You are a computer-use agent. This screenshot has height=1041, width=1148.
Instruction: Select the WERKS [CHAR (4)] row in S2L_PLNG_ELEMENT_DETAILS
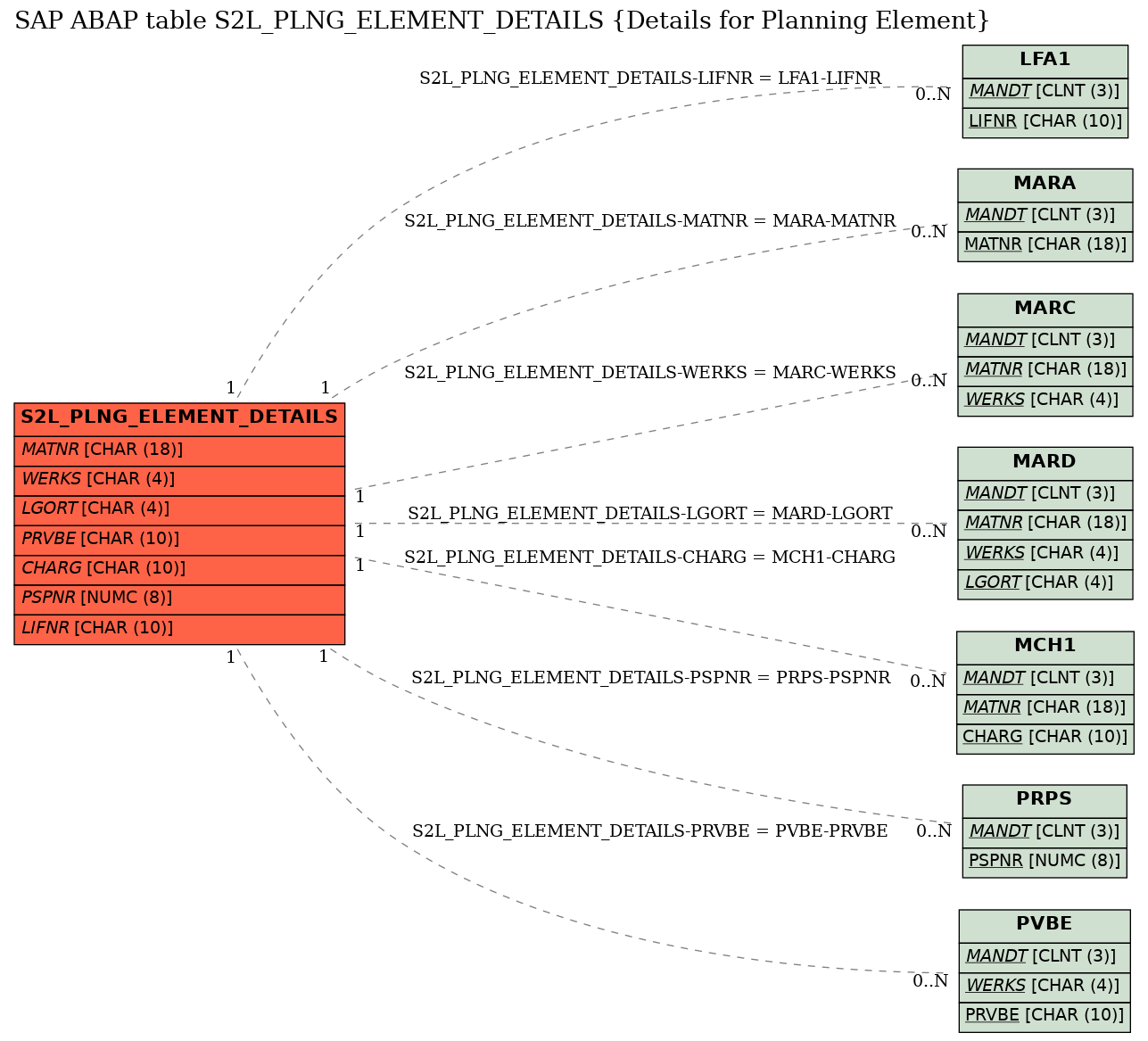(179, 479)
